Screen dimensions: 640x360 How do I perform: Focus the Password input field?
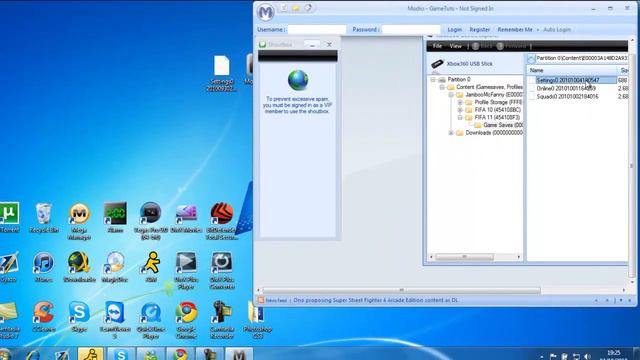click(411, 29)
